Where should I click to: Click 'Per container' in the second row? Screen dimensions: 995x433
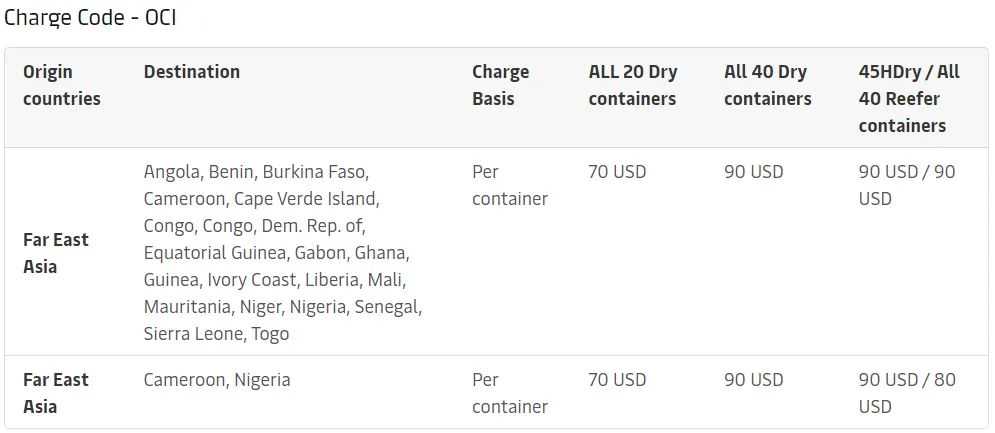click(x=510, y=393)
